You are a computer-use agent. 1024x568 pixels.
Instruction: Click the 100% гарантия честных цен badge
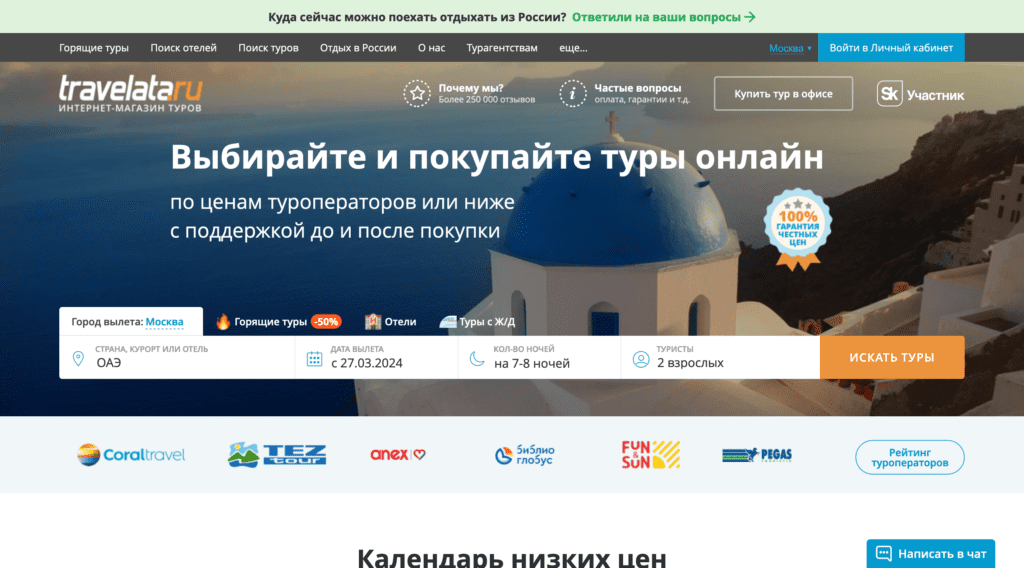[797, 229]
